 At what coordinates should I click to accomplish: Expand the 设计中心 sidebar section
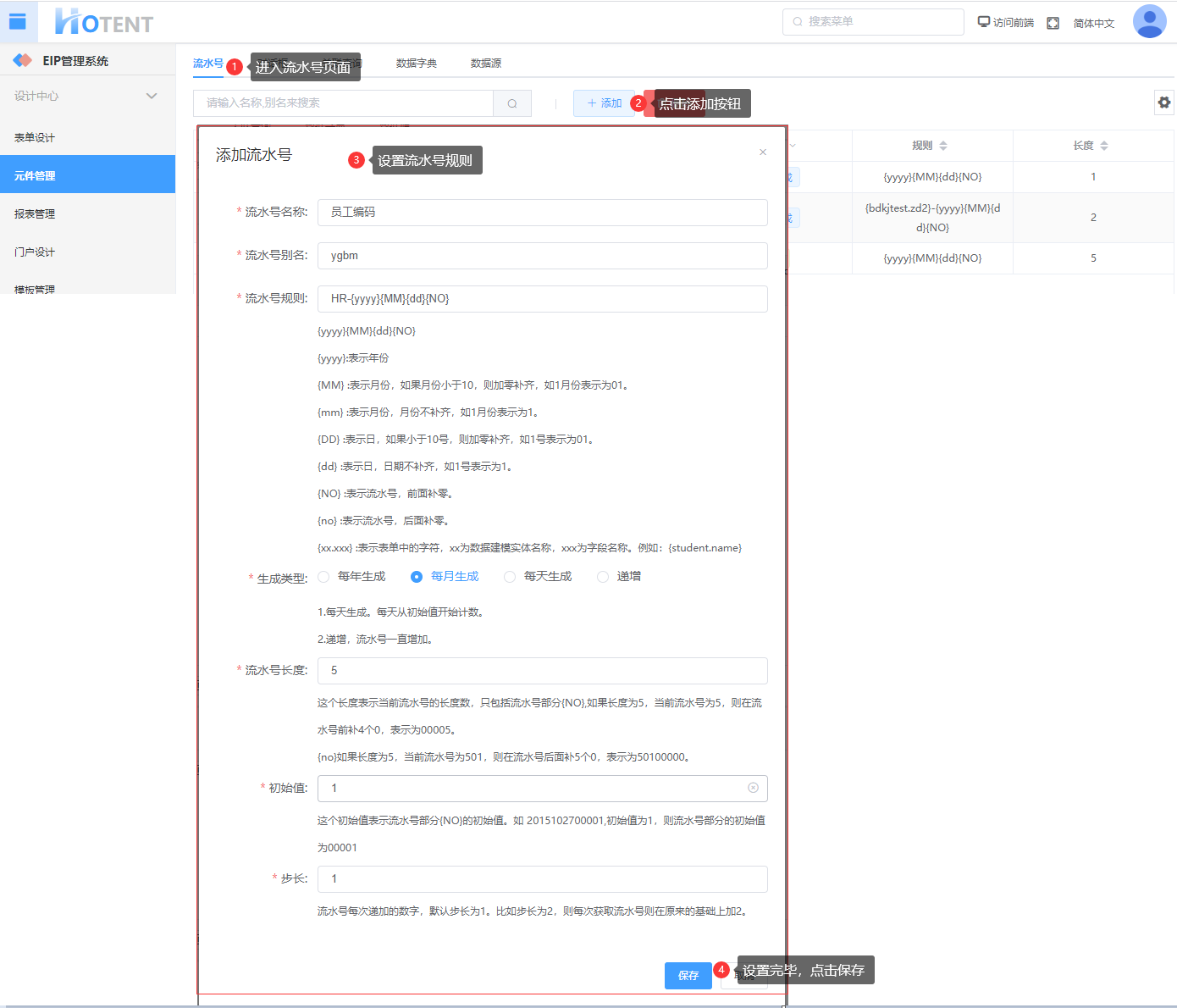87,96
